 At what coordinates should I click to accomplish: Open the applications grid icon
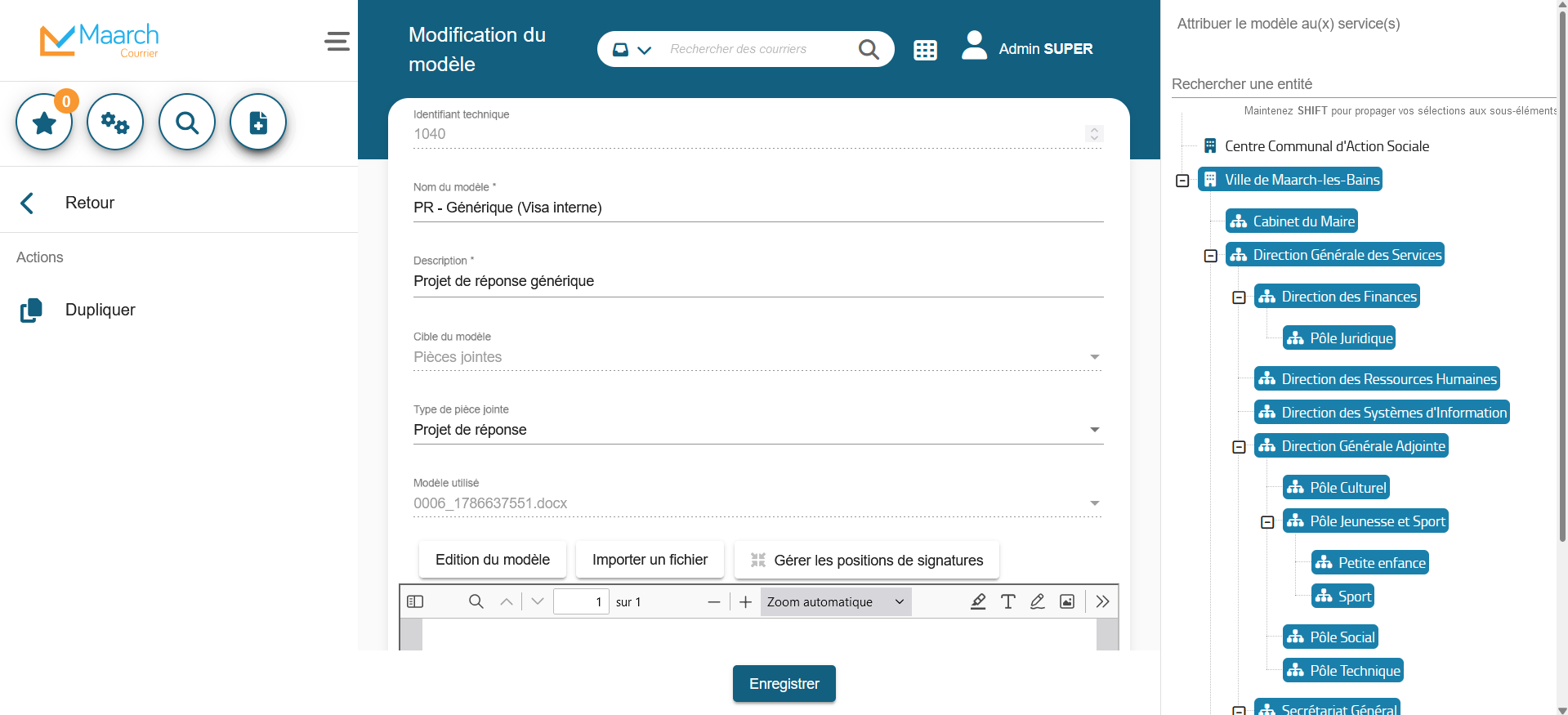click(x=925, y=50)
